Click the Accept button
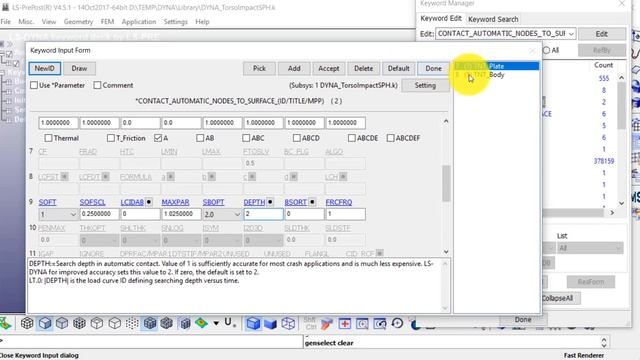 coord(329,69)
